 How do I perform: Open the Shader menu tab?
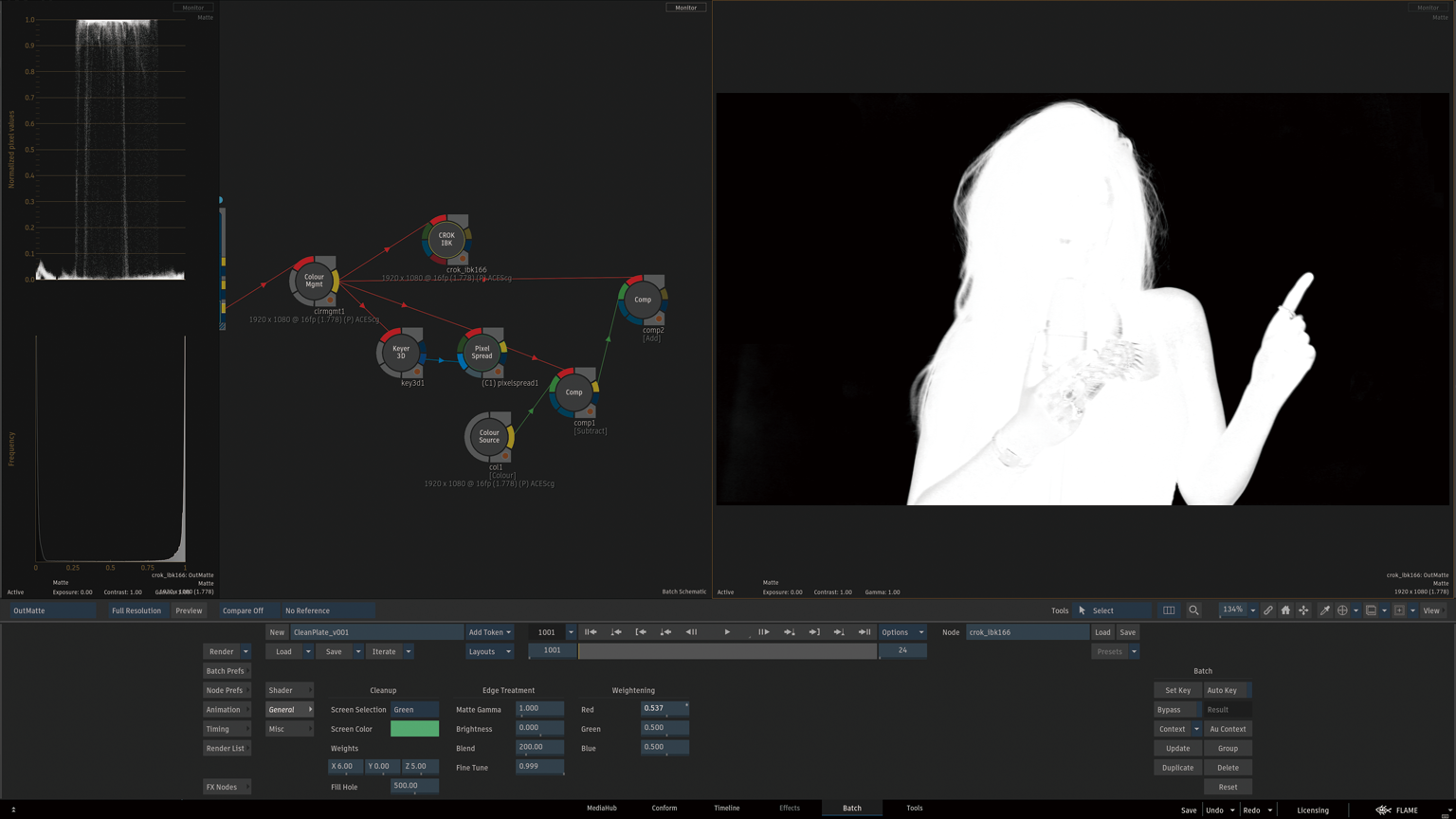pos(289,690)
